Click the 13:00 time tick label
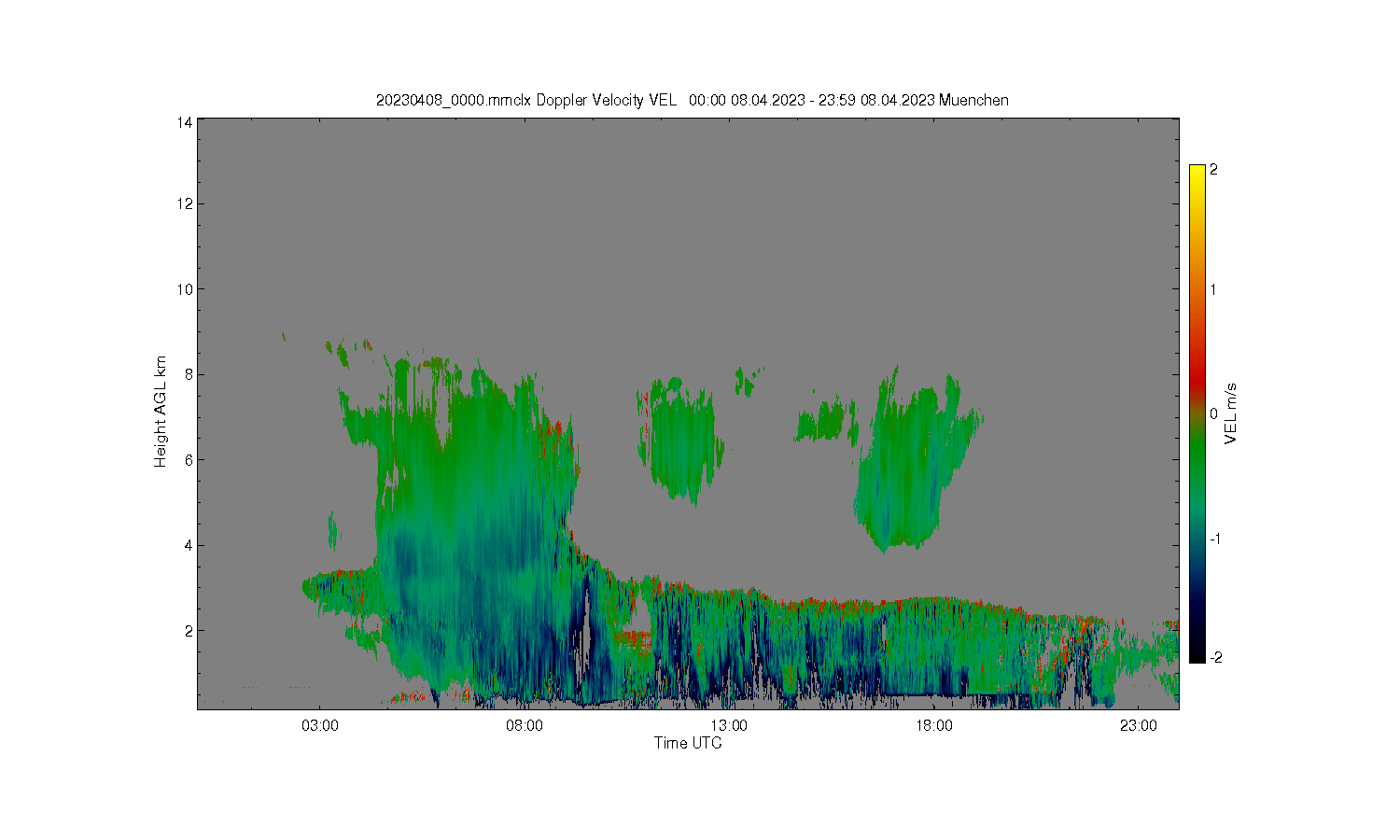1400x840 pixels. click(x=729, y=726)
